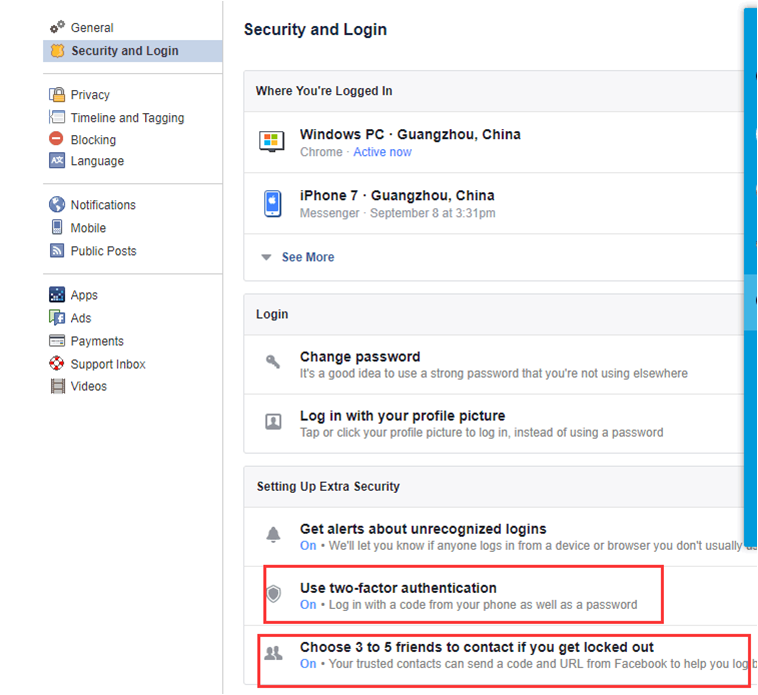Click the Notifications globe icon

point(57,205)
